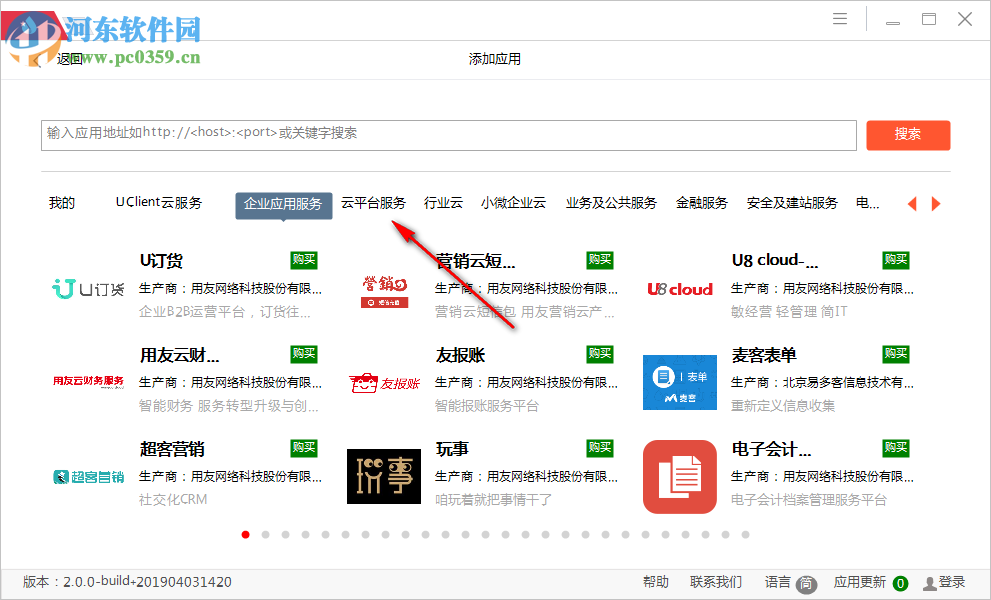The width and height of the screenshot is (991, 600).
Task: Open the hamburger menu in title bar
Action: point(839,18)
